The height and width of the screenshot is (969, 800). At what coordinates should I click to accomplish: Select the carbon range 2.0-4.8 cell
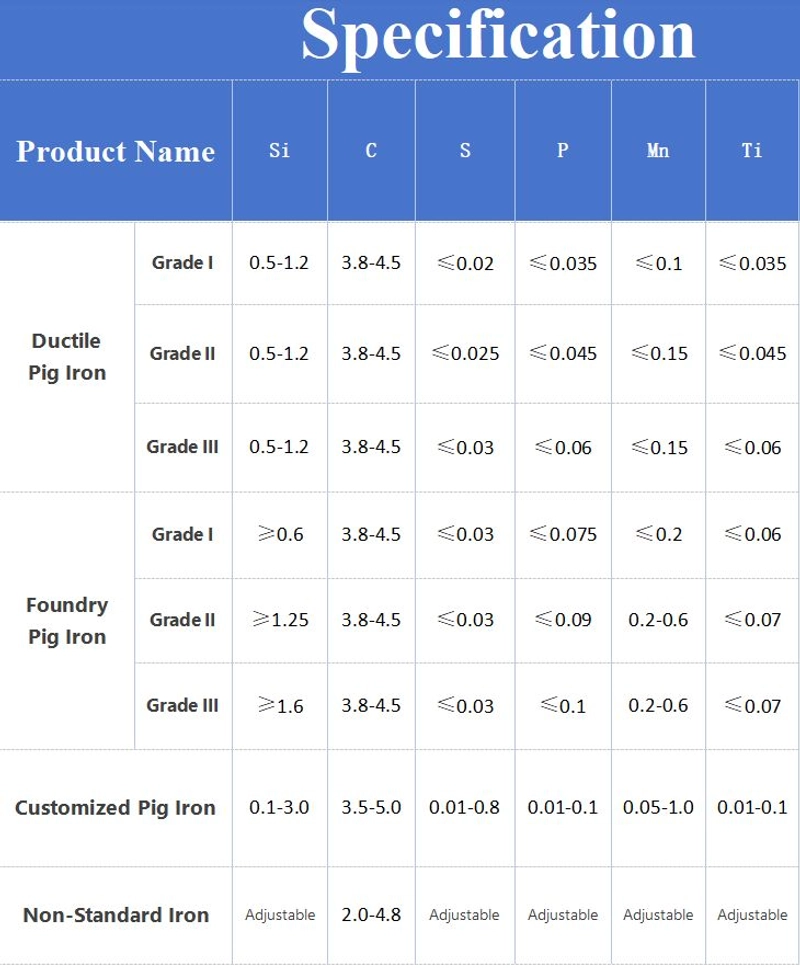click(x=371, y=914)
